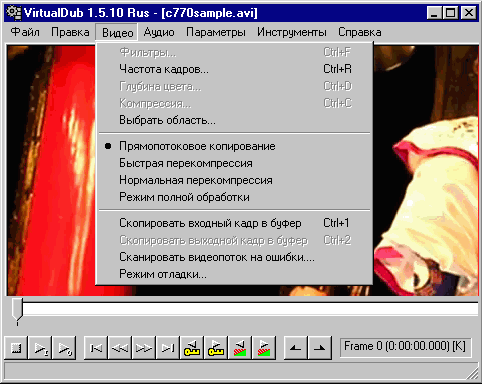Image resolution: width=482 pixels, height=384 pixels.
Task: Minimize the VirtualDub window
Action: pyautogui.click(x=434, y=13)
